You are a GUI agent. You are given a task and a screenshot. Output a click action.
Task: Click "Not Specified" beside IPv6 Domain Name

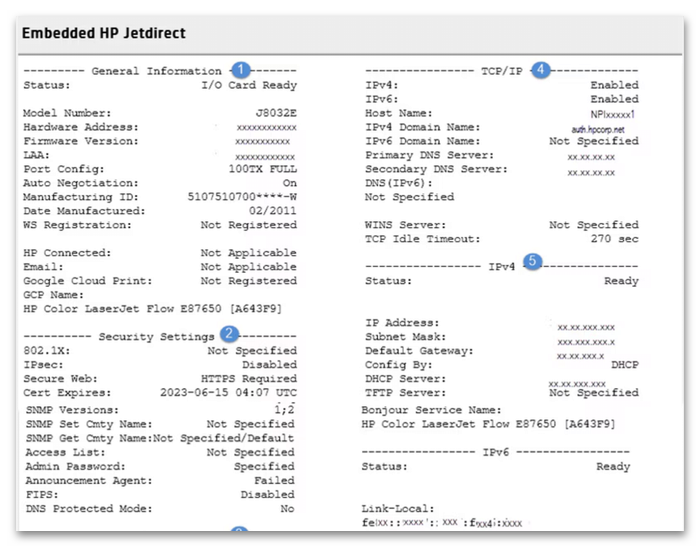point(594,141)
